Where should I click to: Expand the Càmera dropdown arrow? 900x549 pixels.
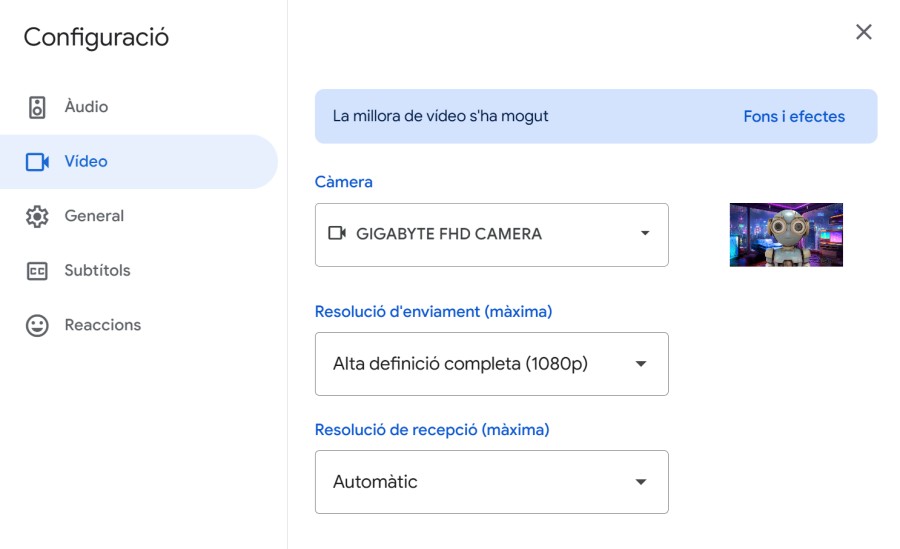[645, 234]
